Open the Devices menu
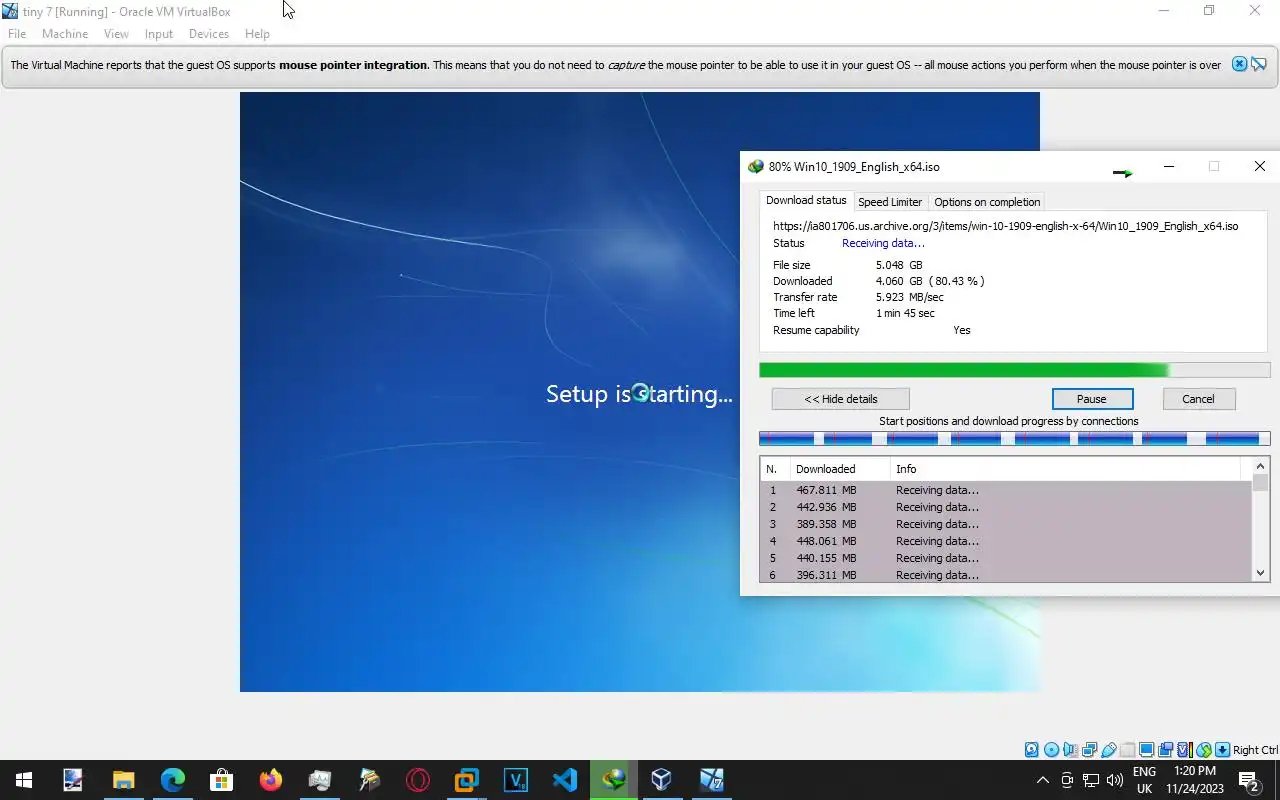This screenshot has width=1280, height=800. 209,33
